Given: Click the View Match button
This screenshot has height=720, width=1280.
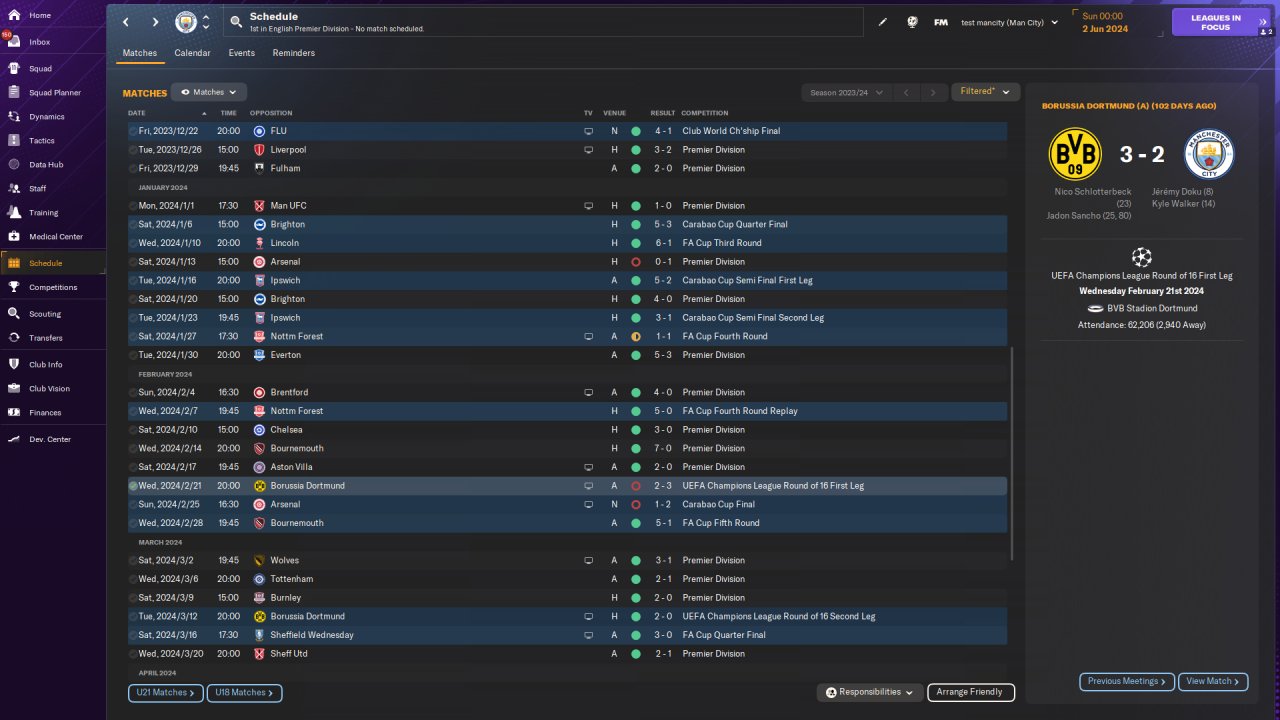Looking at the screenshot, I should pyautogui.click(x=1213, y=681).
